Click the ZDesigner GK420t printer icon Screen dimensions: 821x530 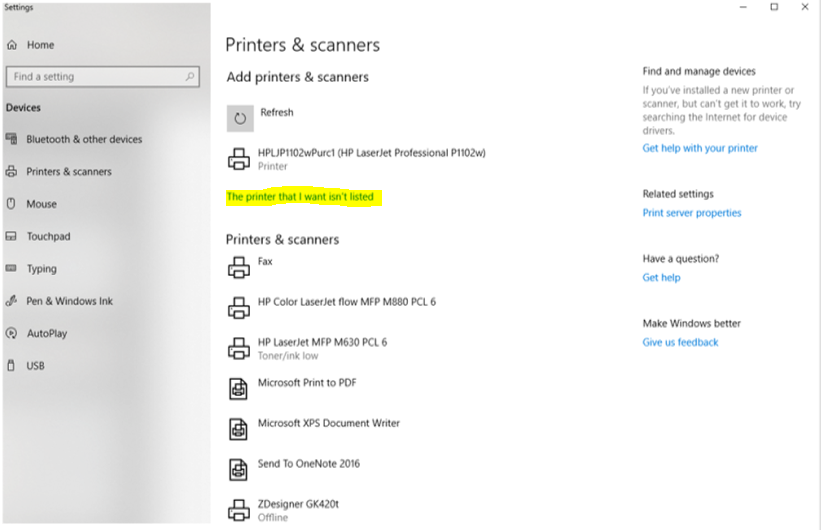239,510
